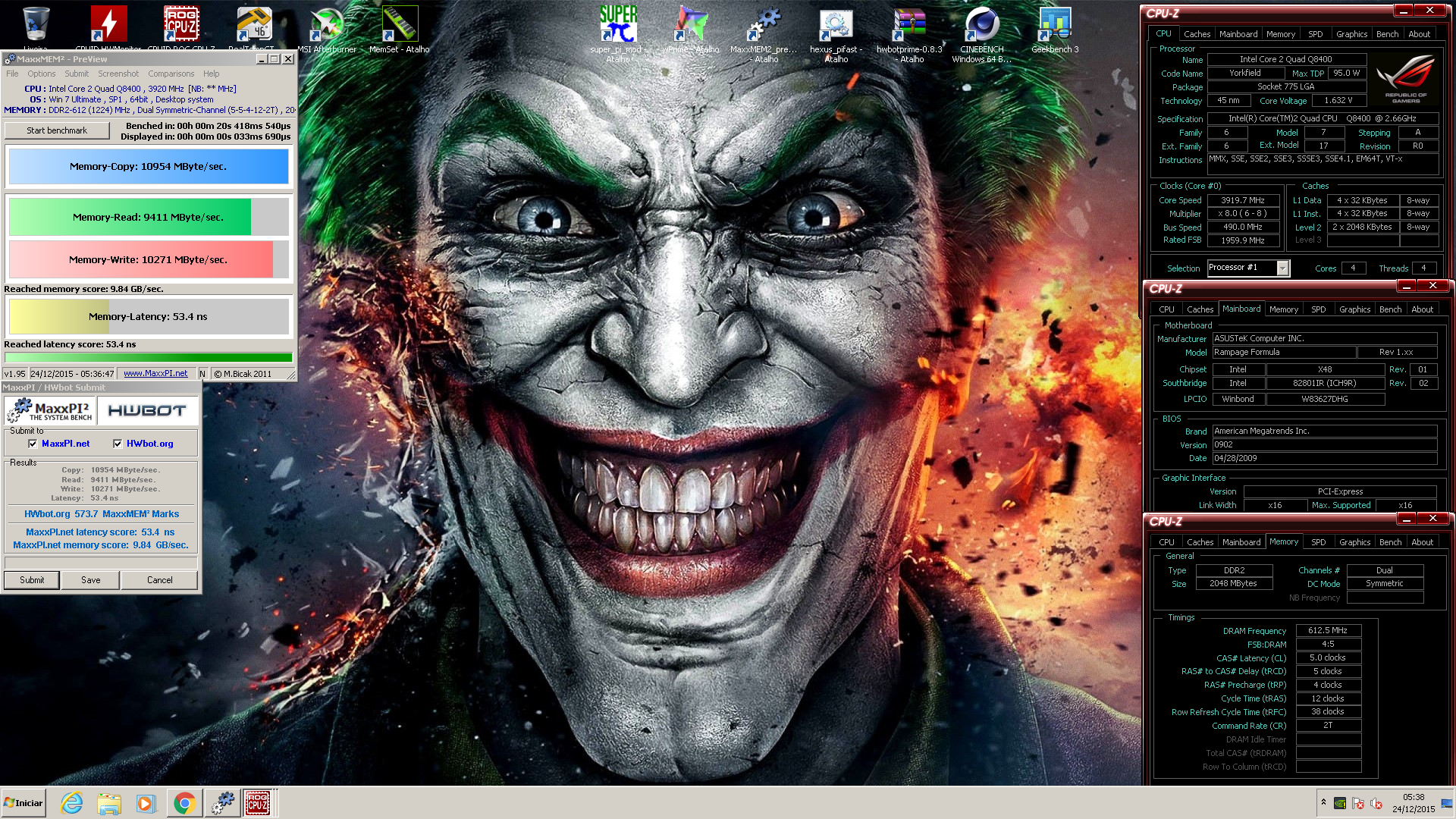Launch the CPUID ROG CPU-Z desktop shortcut
The image size is (1456, 819).
(181, 24)
